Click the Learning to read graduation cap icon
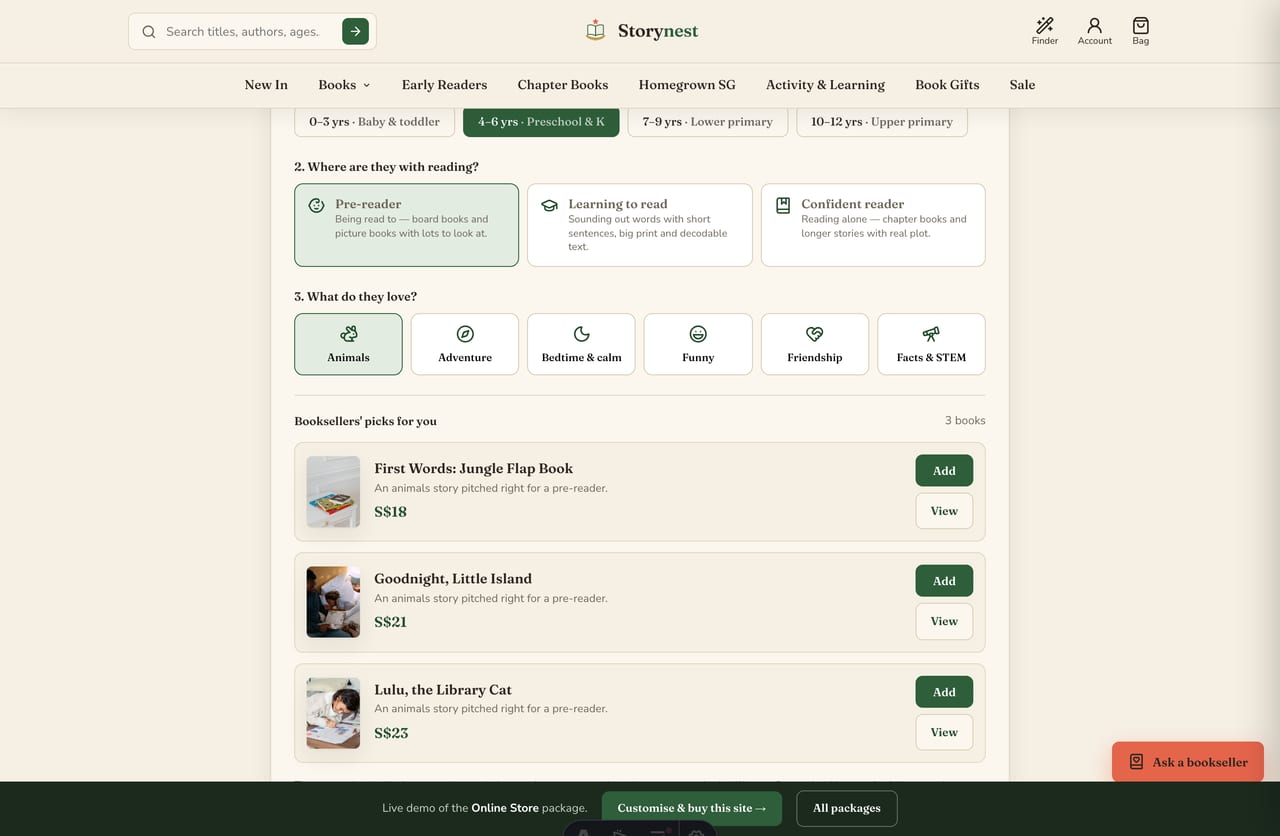The image size is (1280, 836). (x=549, y=205)
